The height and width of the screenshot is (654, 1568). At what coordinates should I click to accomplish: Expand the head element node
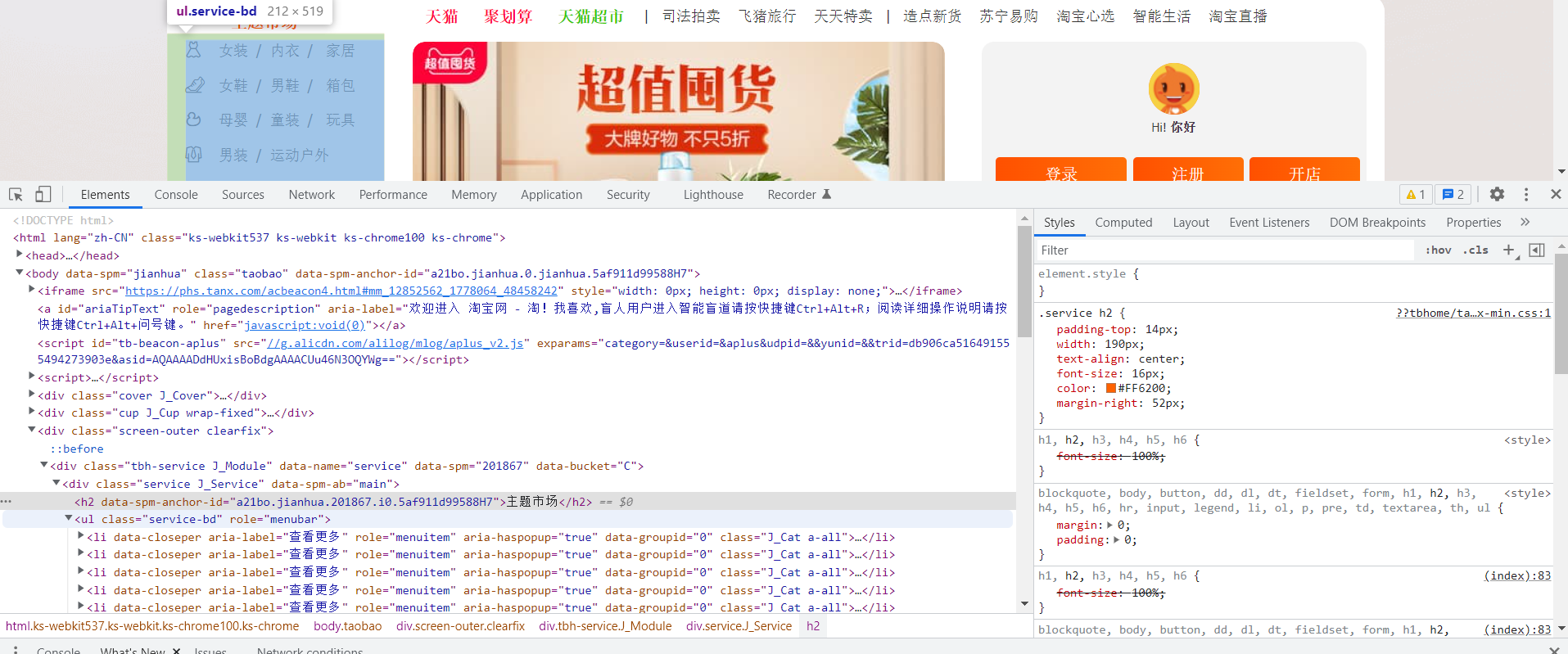point(20,255)
